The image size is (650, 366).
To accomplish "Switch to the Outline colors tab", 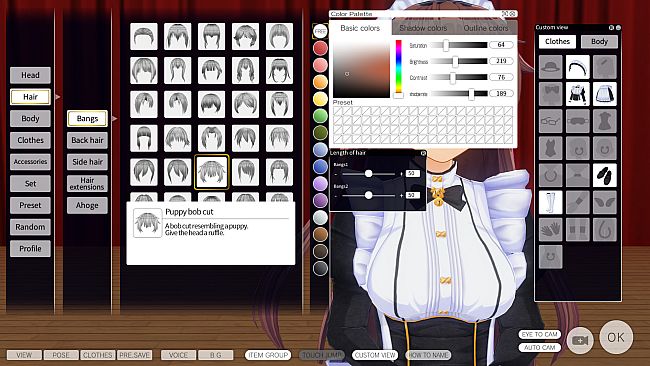I will [486, 28].
